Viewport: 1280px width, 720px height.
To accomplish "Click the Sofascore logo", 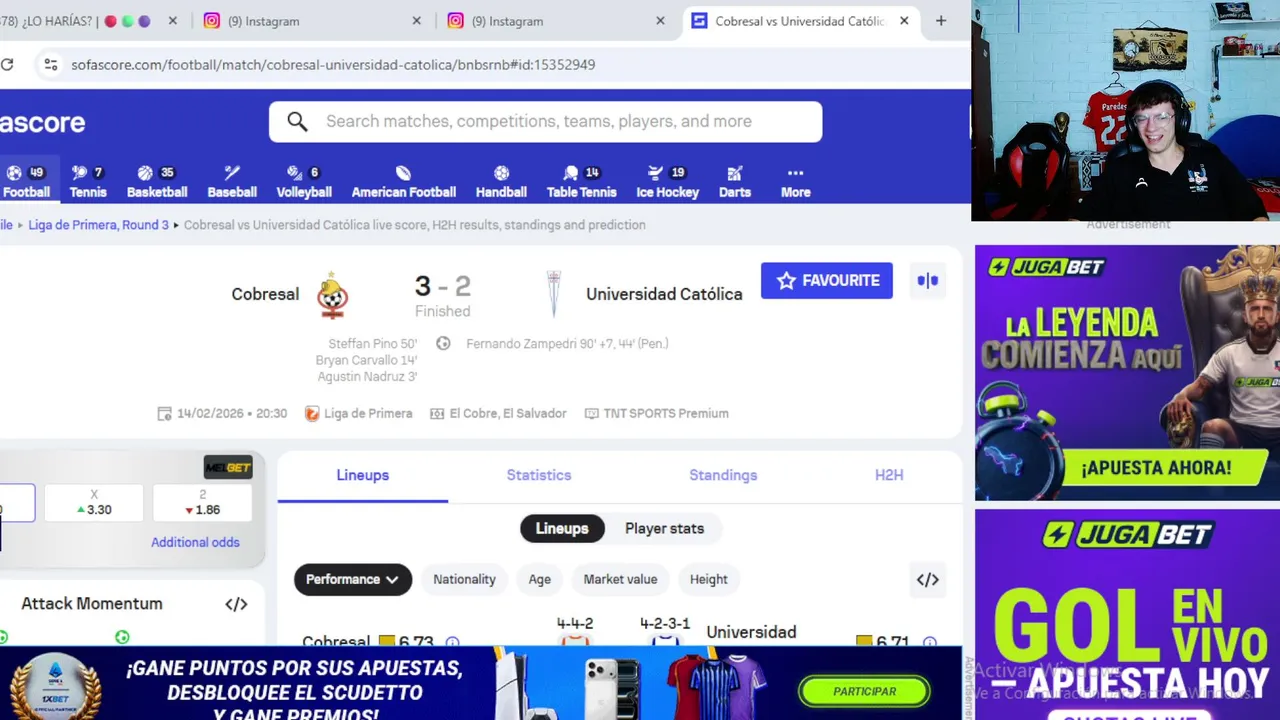I will click(x=42, y=123).
